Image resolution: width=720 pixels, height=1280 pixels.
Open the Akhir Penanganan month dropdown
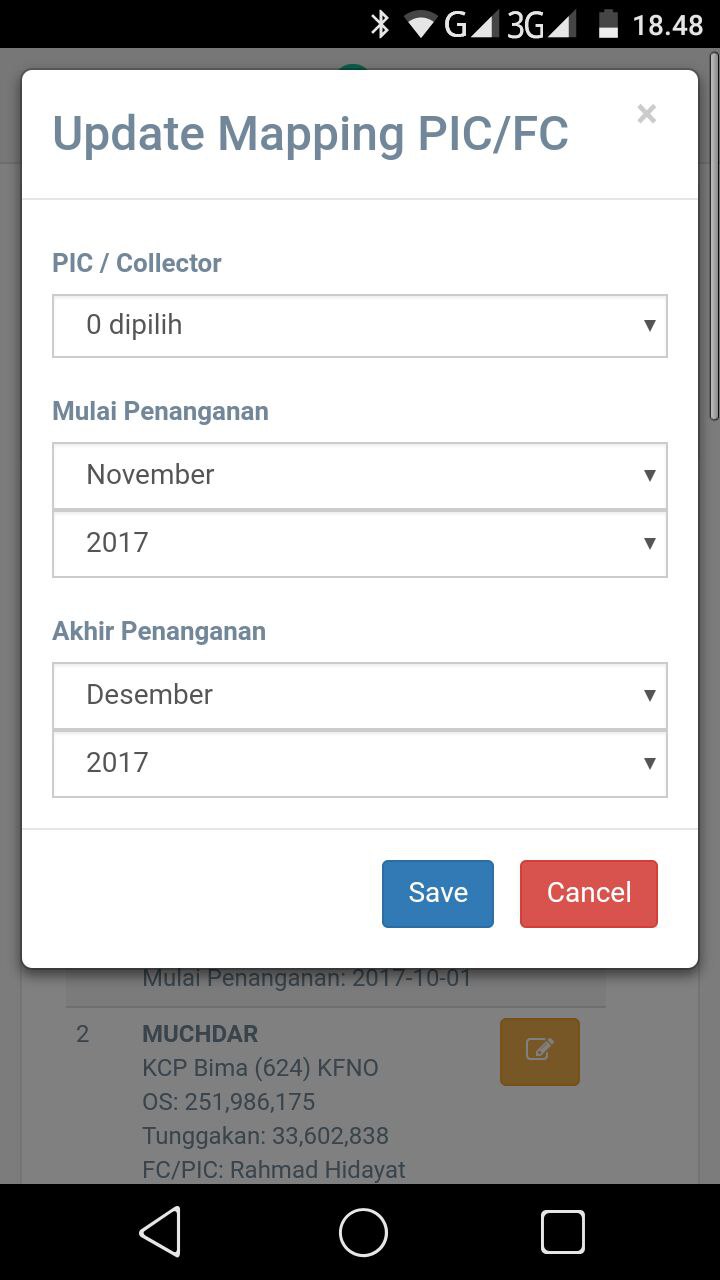(359, 694)
